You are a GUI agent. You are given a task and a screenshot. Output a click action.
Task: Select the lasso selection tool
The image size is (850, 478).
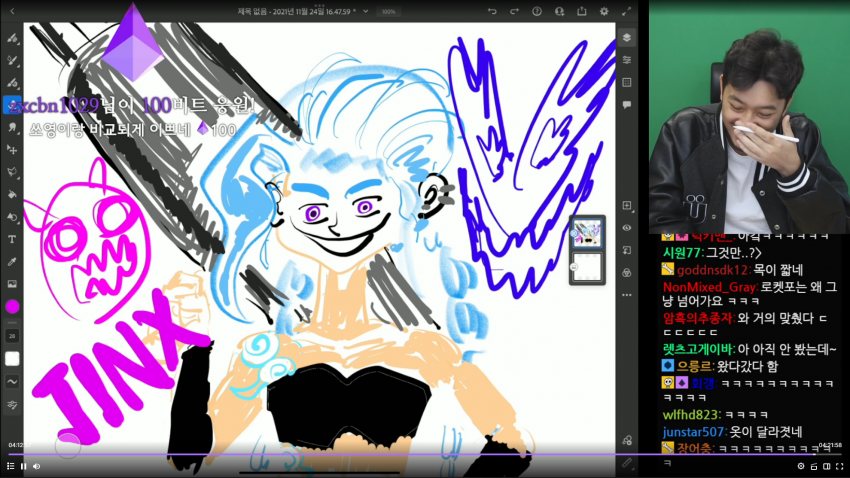tap(12, 172)
